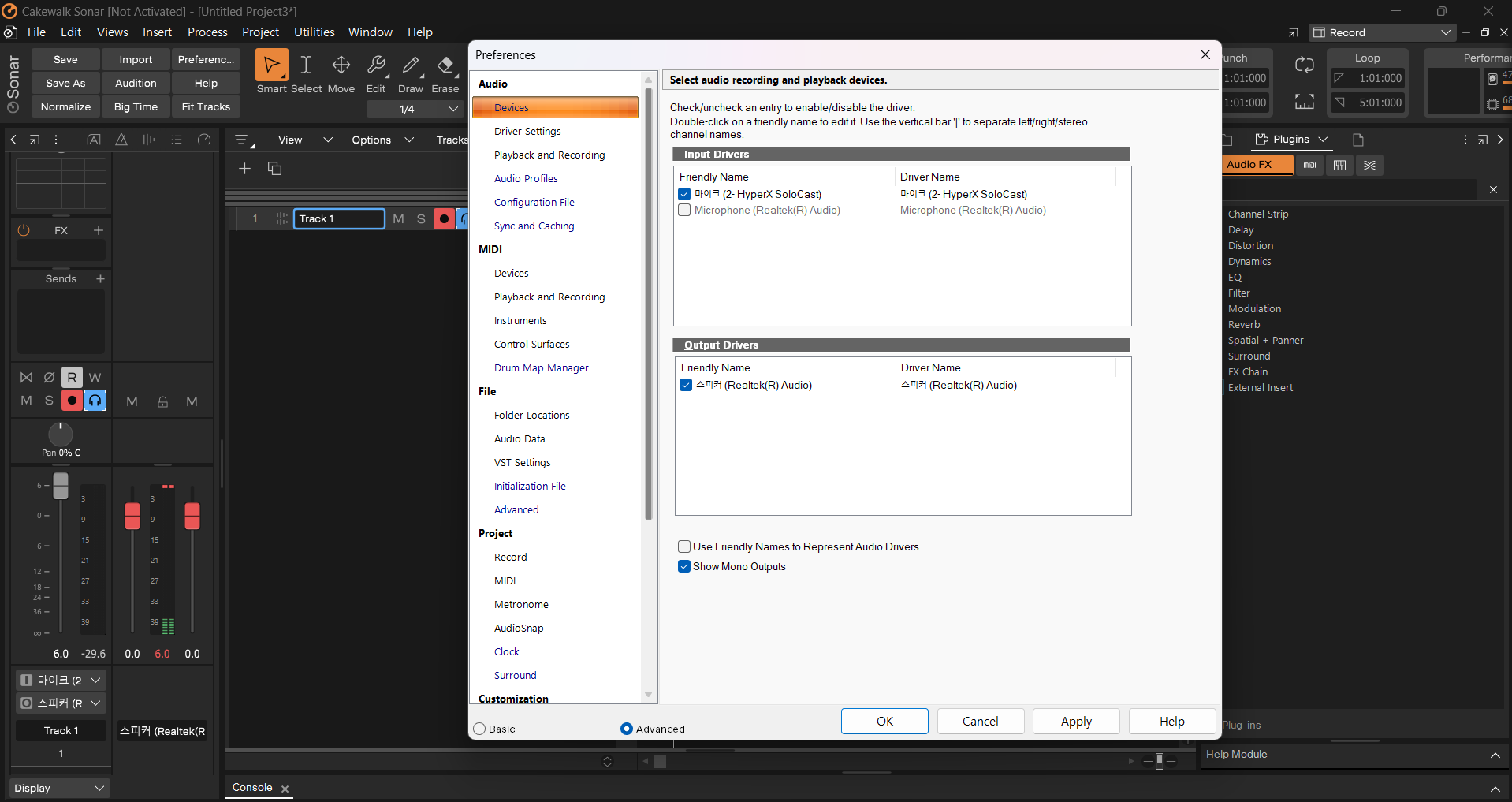The height and width of the screenshot is (802, 1512).
Task: Open the Utilities menu
Action: [x=314, y=32]
